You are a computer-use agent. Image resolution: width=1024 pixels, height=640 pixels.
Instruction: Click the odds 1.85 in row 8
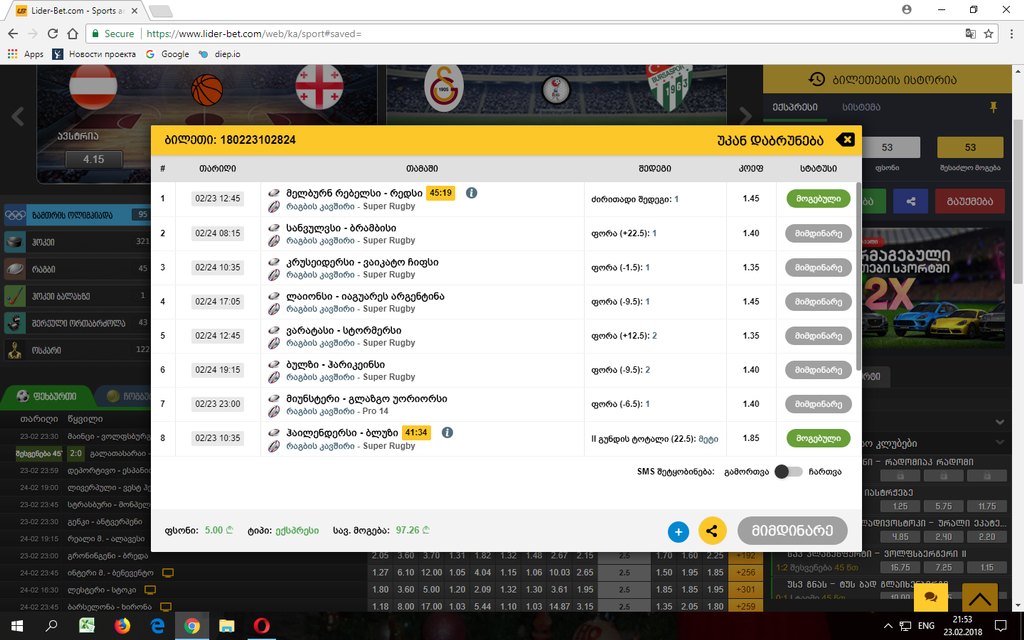coord(751,438)
